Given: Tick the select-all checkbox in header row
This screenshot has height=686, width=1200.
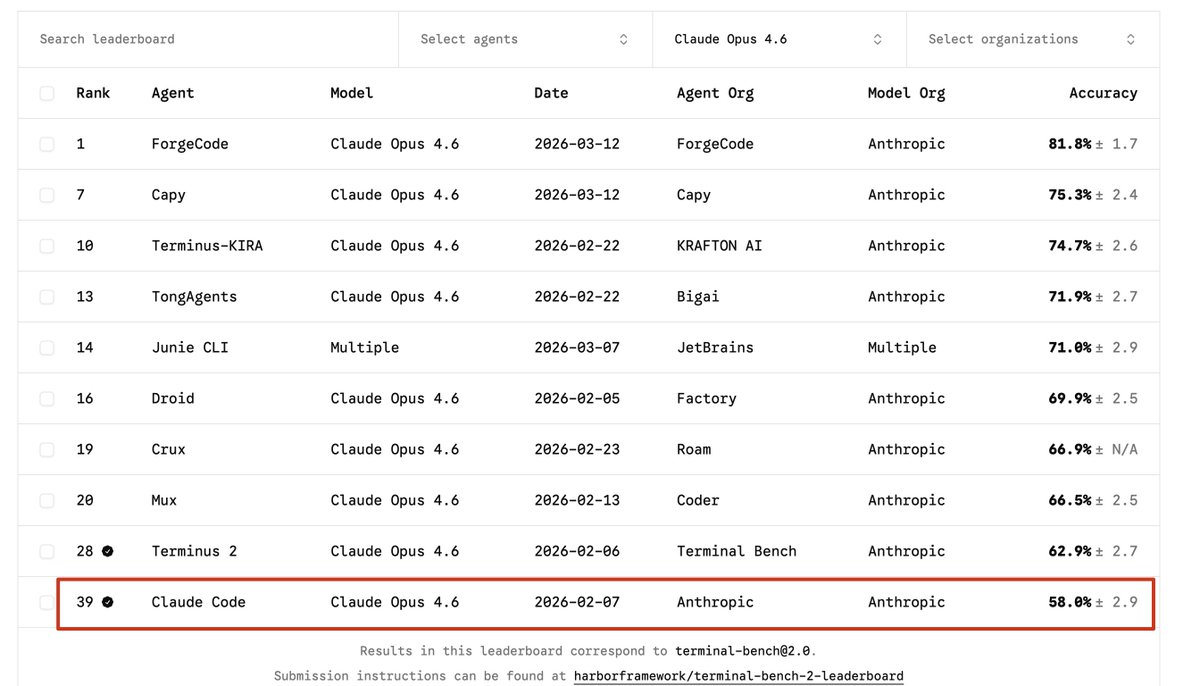Looking at the screenshot, I should 47,94.
